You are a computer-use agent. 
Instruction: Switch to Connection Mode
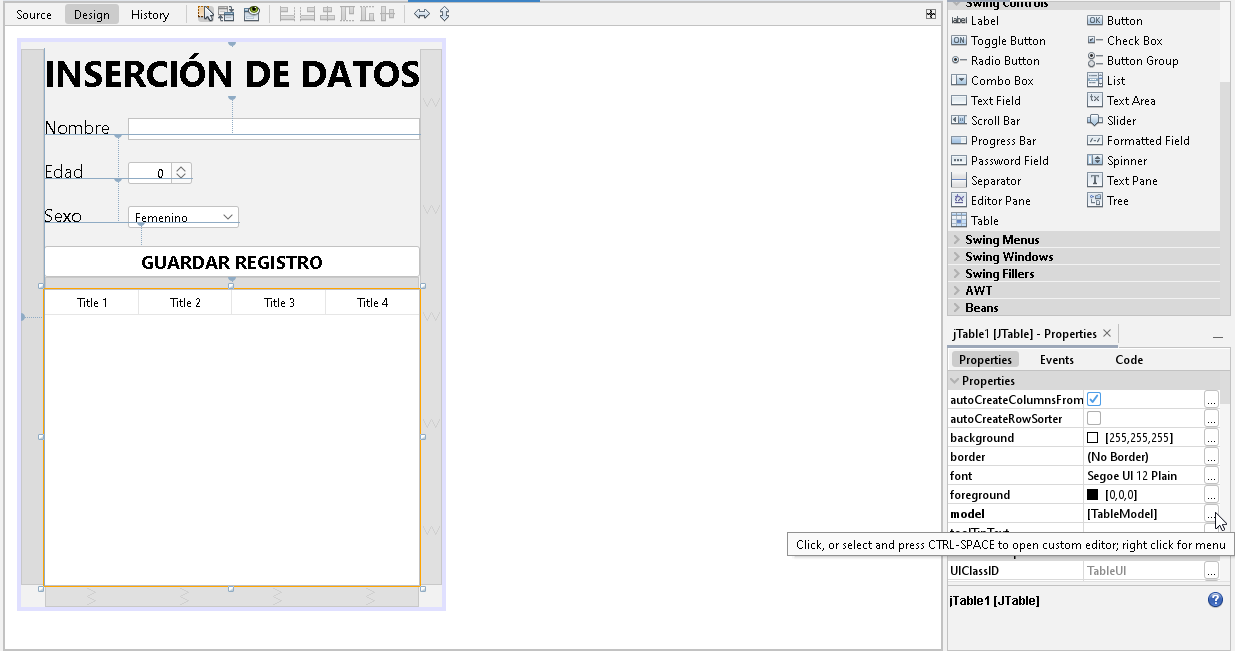point(226,13)
